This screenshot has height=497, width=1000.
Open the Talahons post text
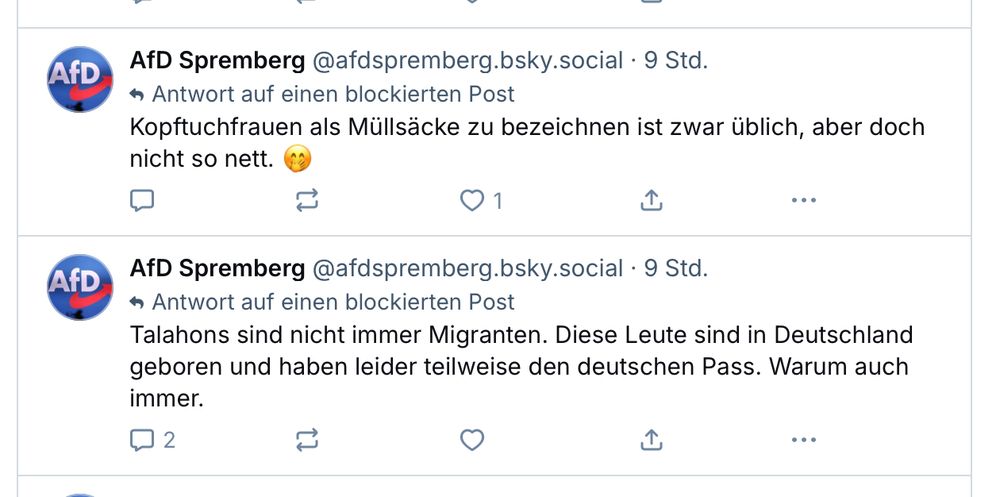point(522,367)
